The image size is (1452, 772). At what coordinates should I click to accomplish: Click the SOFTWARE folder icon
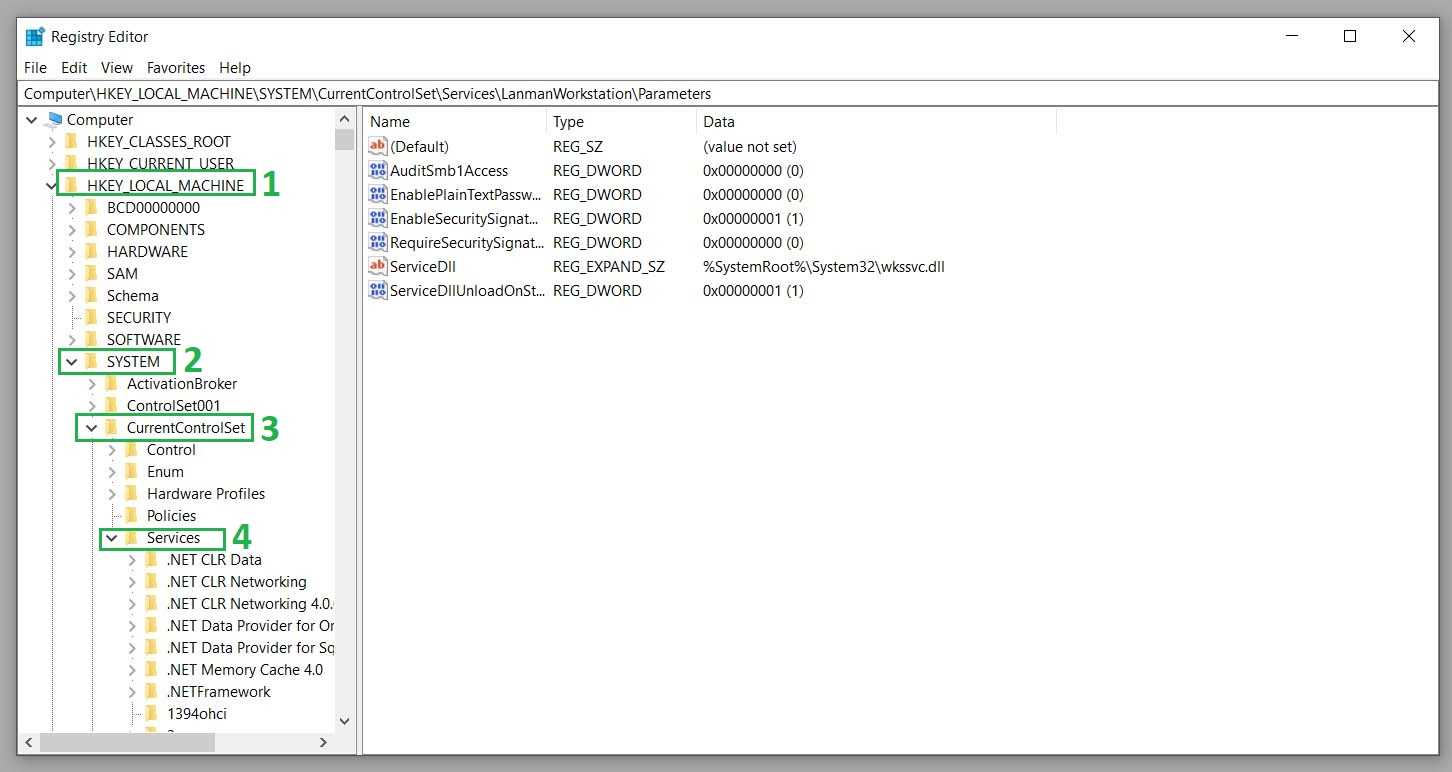tap(92, 340)
